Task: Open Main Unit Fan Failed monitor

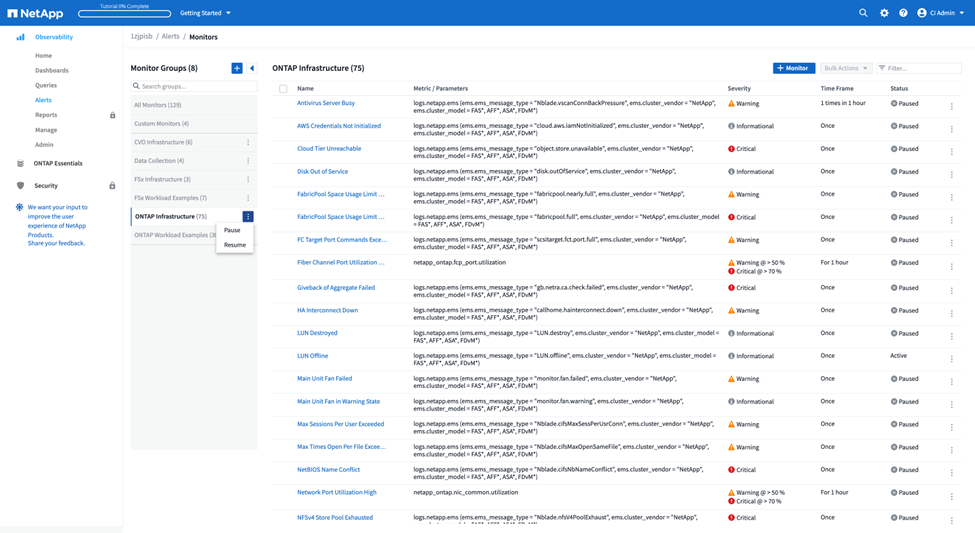Action: click(x=325, y=379)
